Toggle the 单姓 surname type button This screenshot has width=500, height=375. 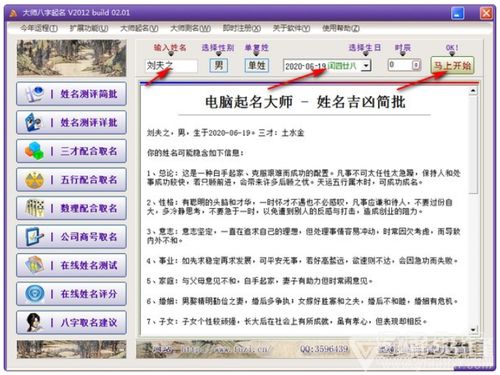[x=257, y=65]
